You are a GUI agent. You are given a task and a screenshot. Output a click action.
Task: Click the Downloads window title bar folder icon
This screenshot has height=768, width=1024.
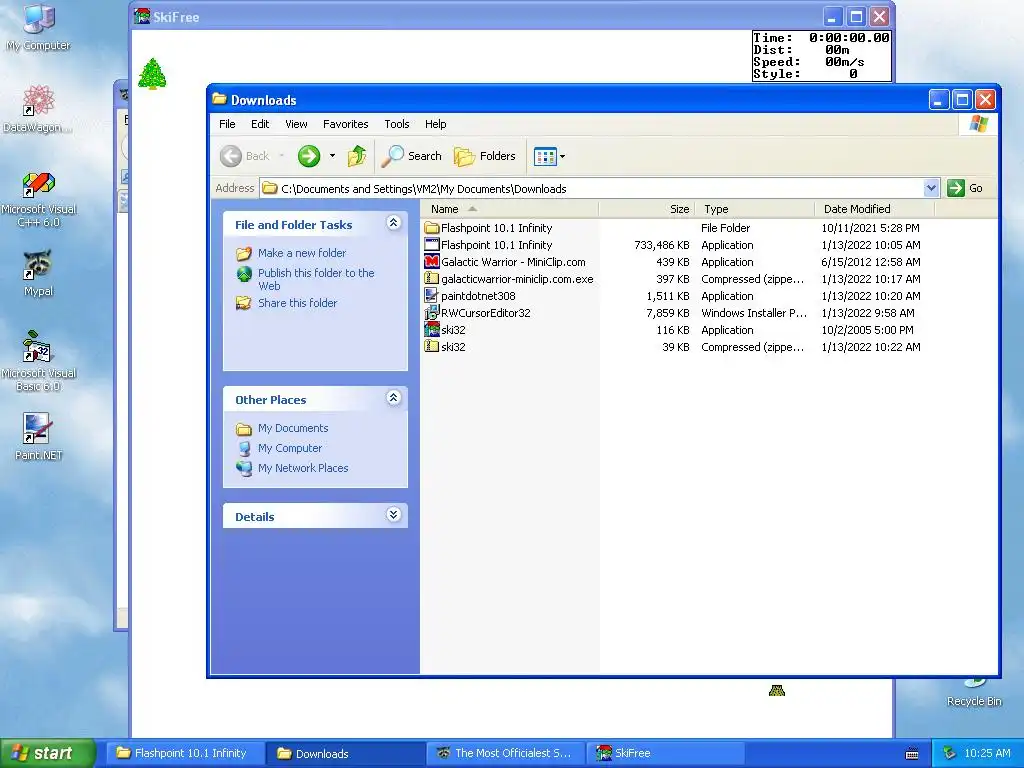click(x=219, y=99)
